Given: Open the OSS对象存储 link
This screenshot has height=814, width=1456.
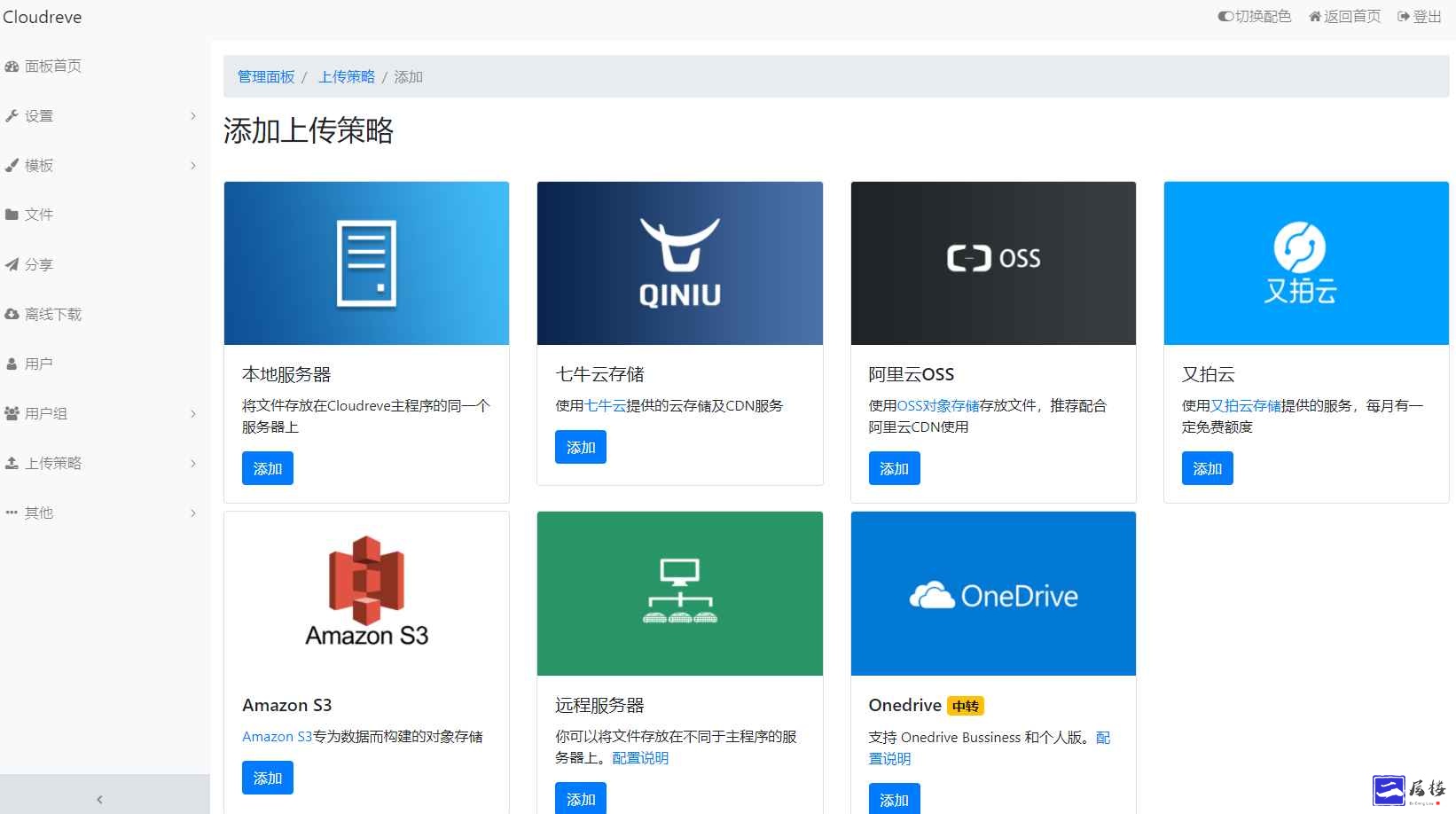Looking at the screenshot, I should coord(938,405).
